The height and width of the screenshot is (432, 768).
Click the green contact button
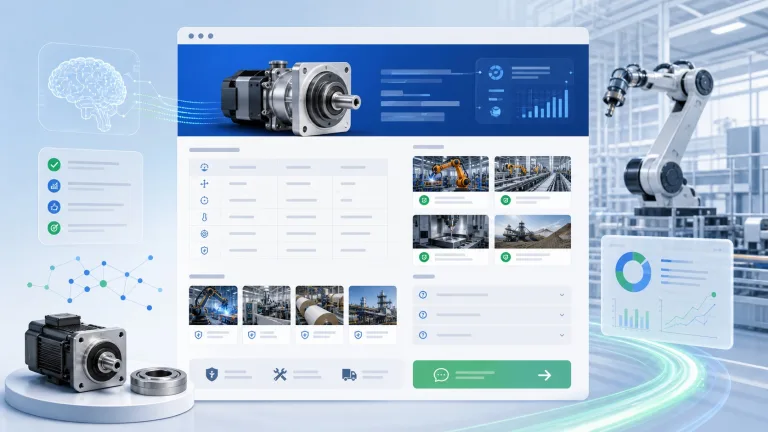(492, 375)
